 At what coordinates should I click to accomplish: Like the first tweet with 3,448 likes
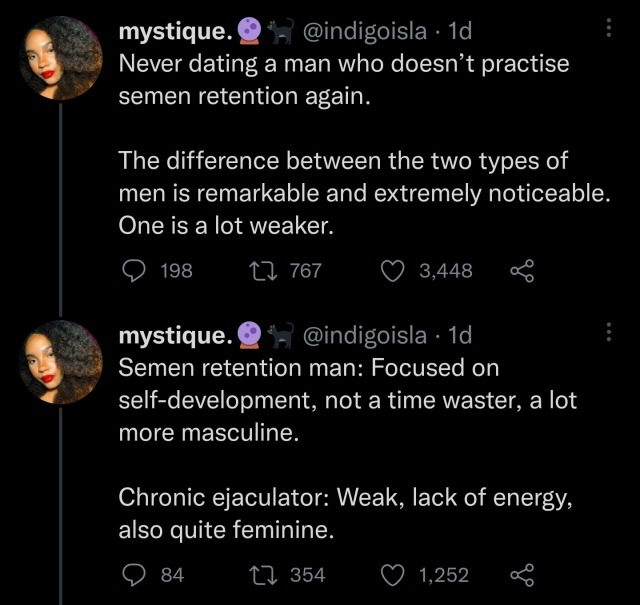396,270
